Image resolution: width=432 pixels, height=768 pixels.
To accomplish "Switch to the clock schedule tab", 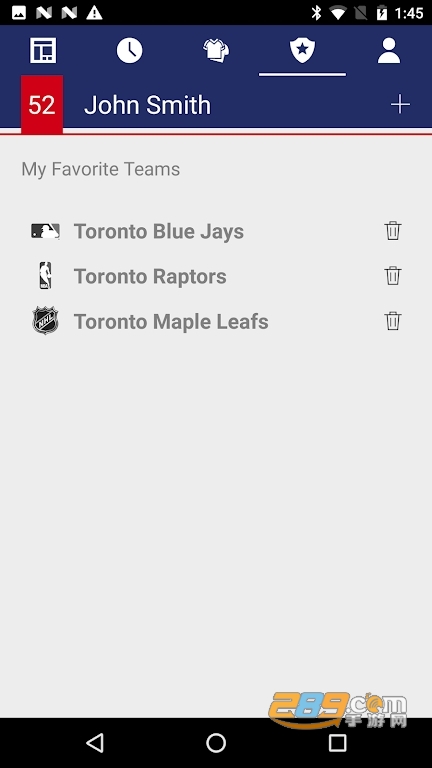I will pos(129,50).
